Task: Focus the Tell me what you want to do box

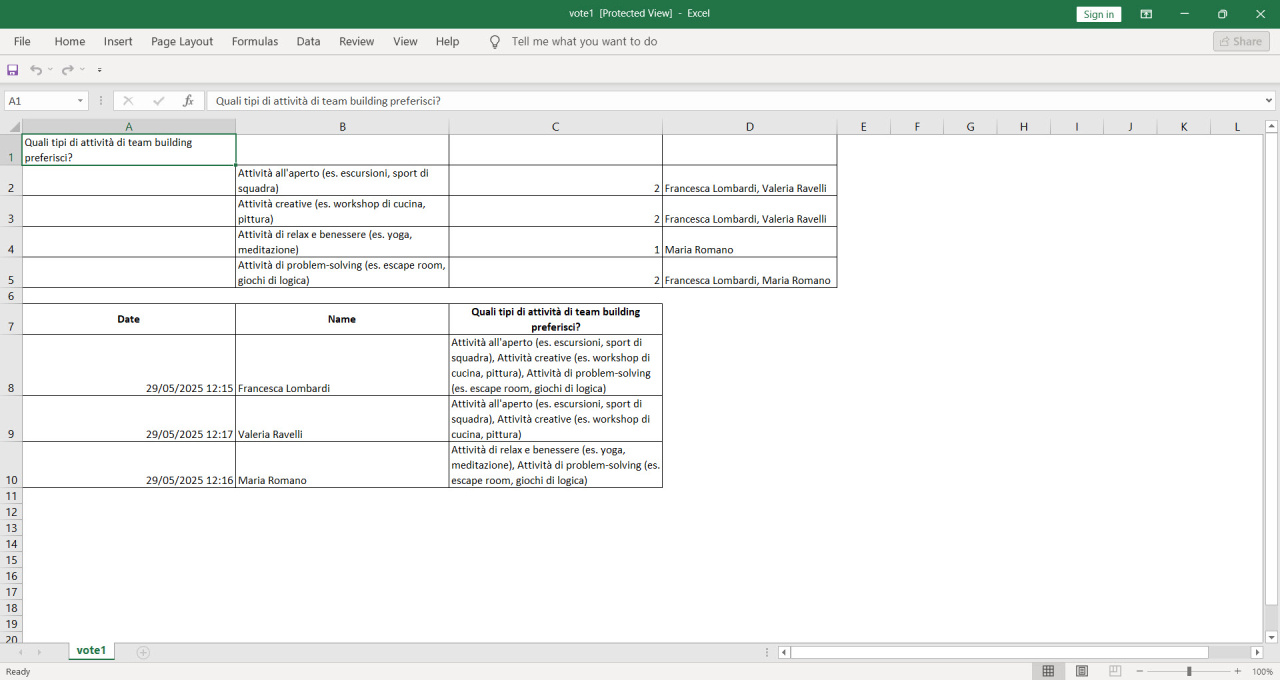Action: click(584, 41)
